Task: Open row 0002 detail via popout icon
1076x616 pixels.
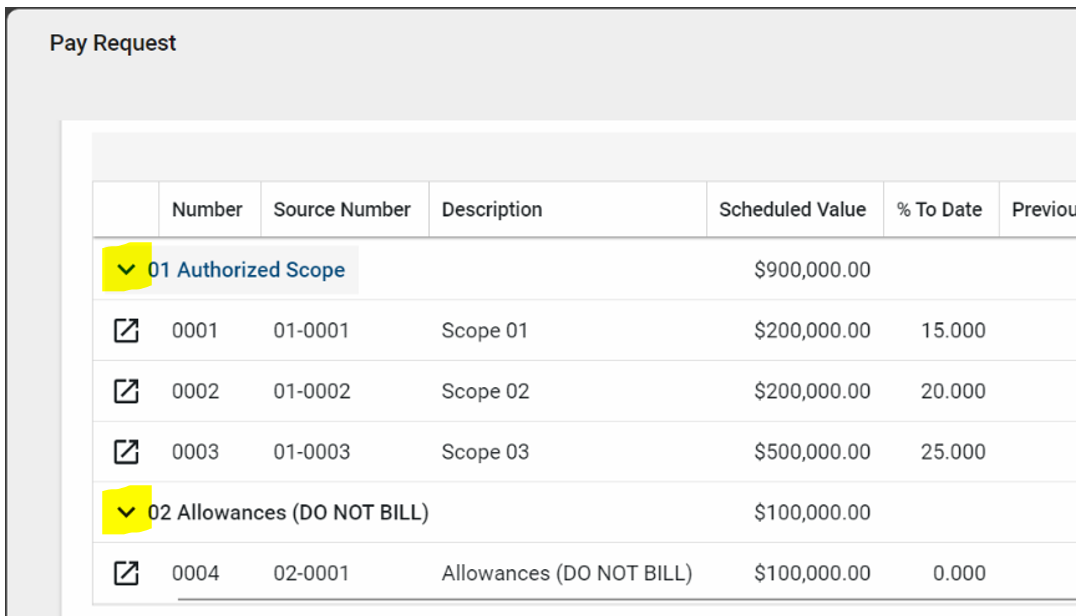Action: click(126, 391)
